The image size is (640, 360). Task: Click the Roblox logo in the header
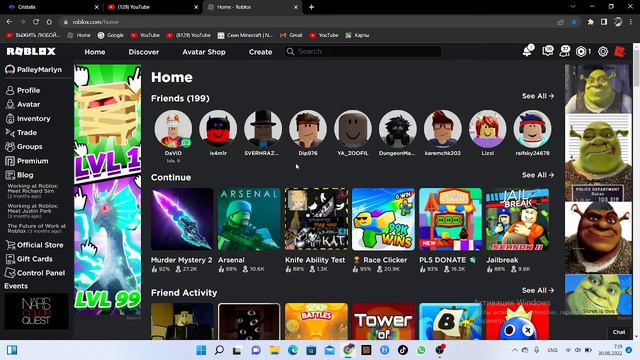(x=31, y=51)
